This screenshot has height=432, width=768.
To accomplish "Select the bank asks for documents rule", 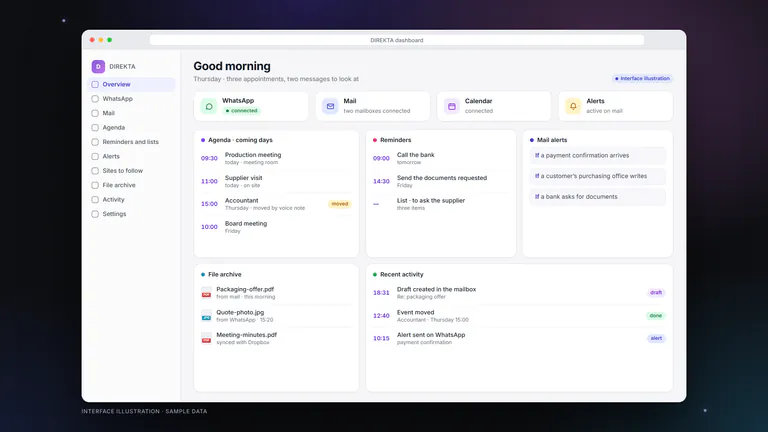I will [x=598, y=197].
